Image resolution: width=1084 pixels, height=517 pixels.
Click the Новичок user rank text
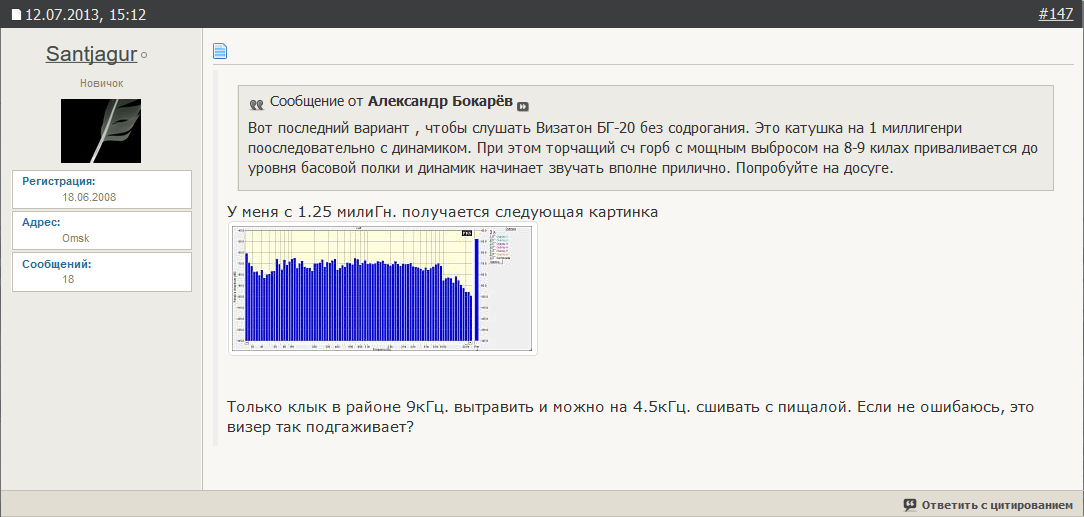[102, 83]
